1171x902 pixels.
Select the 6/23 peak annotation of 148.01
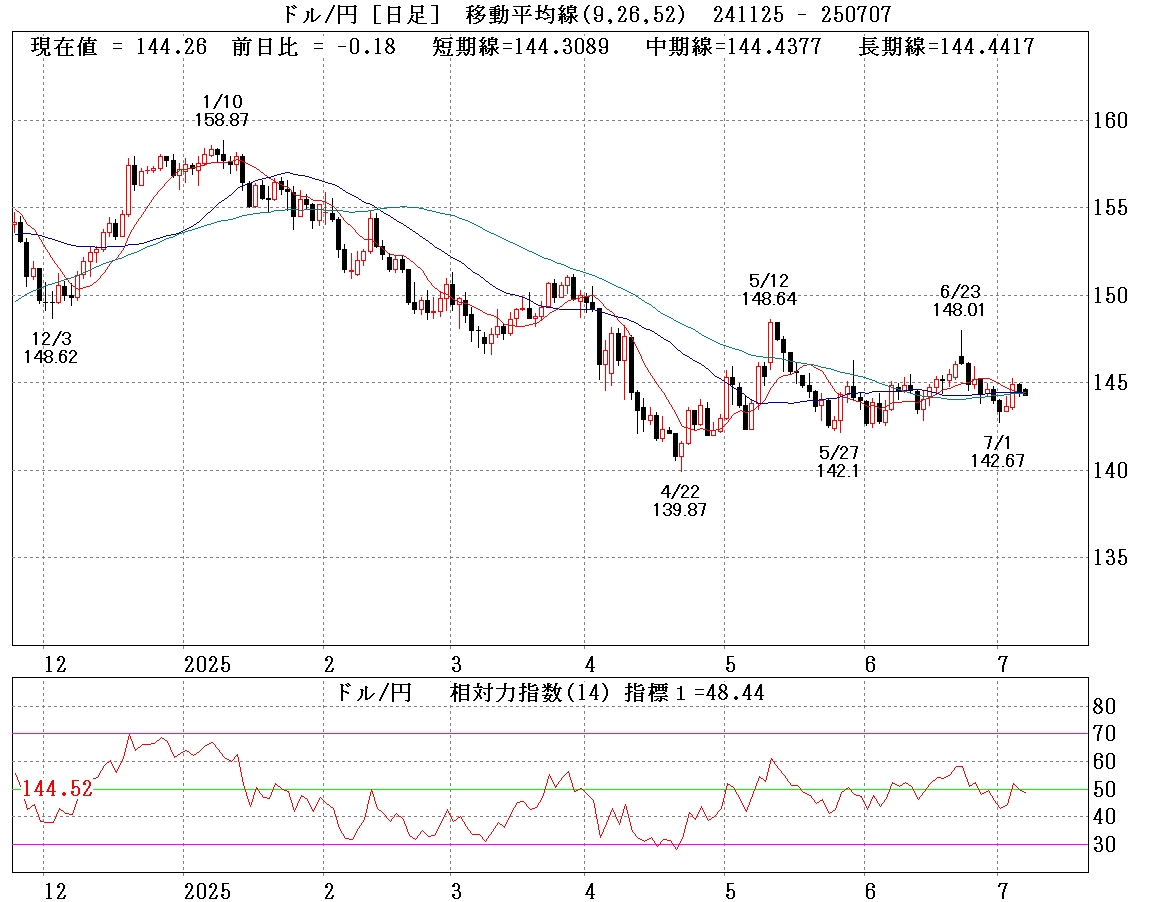[x=960, y=300]
